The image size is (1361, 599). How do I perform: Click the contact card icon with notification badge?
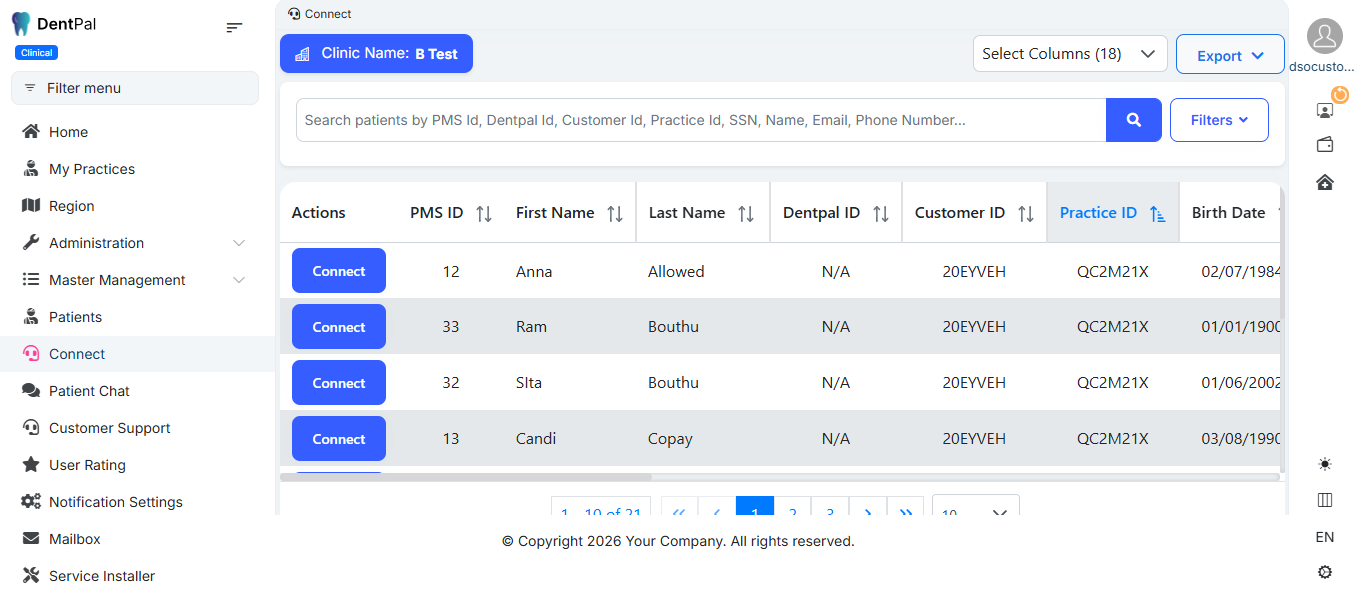point(1325,109)
